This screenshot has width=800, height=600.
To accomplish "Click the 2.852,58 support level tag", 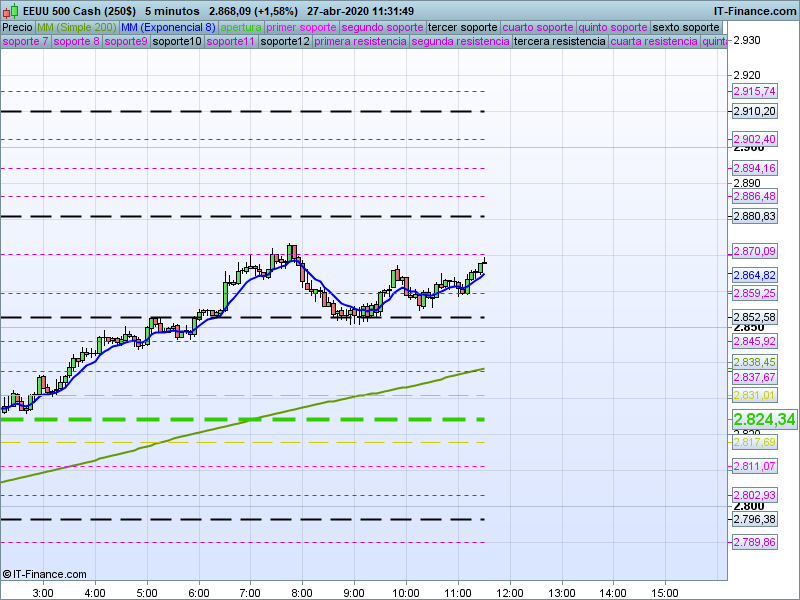I will 755,317.
